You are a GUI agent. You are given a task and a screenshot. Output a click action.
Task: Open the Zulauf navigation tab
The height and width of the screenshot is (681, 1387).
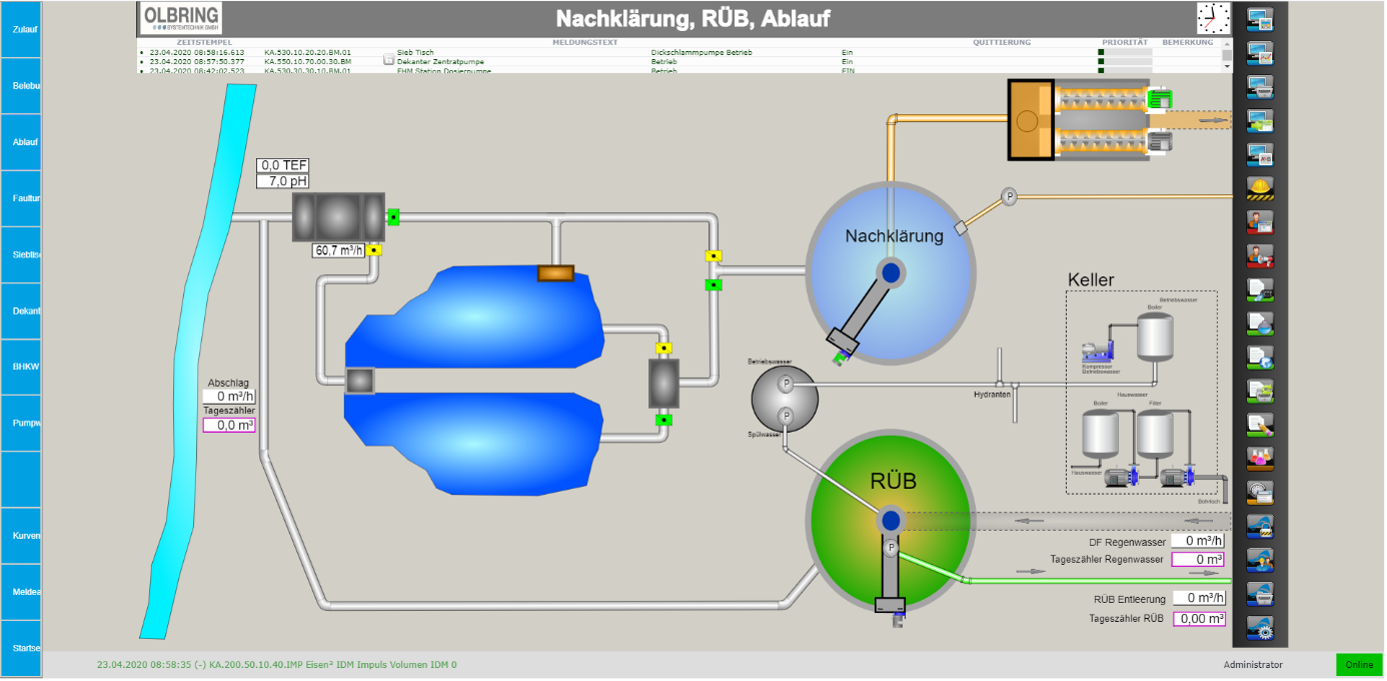21,29
